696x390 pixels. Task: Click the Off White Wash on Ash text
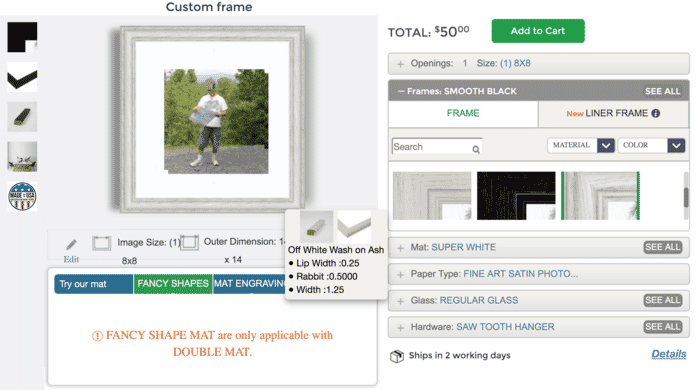(x=336, y=250)
